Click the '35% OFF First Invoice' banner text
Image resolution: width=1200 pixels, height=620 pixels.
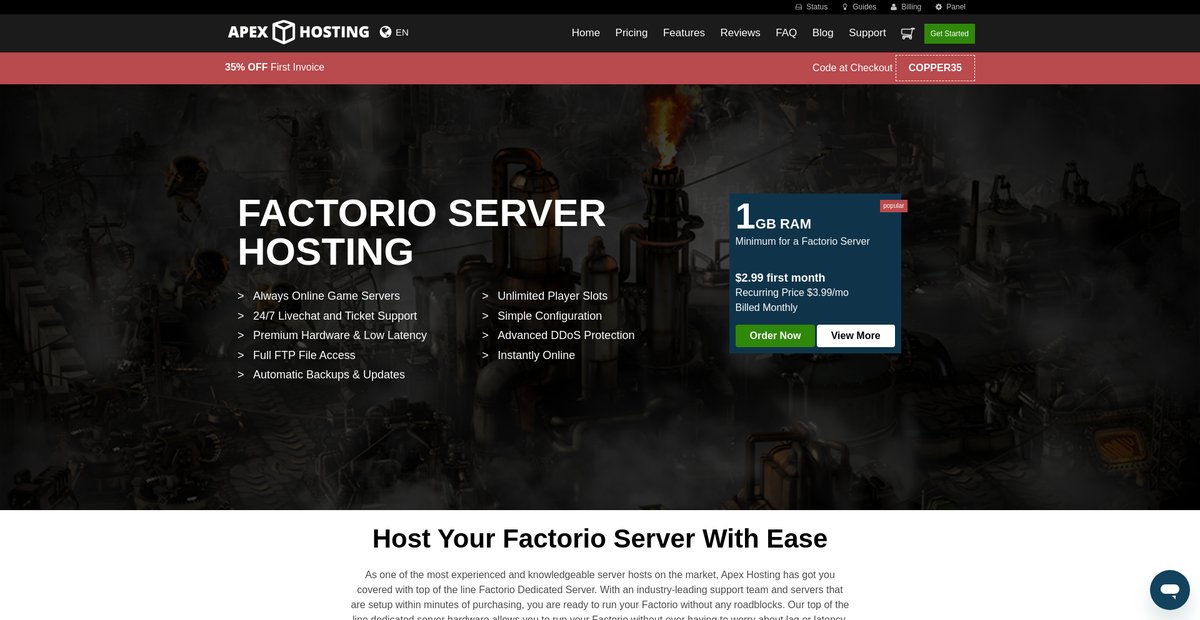[x=275, y=68]
